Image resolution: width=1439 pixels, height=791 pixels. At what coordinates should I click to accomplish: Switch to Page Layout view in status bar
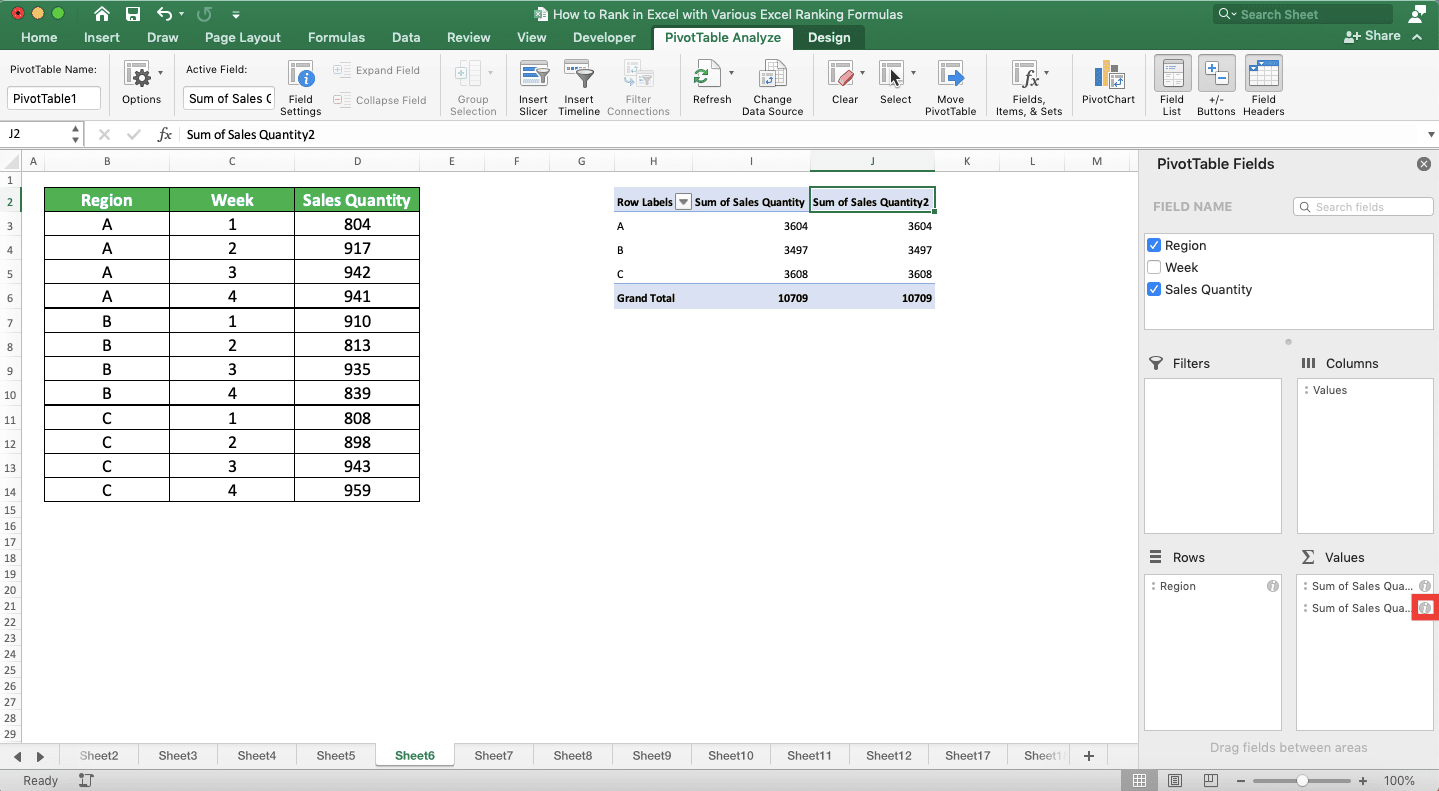1175,780
